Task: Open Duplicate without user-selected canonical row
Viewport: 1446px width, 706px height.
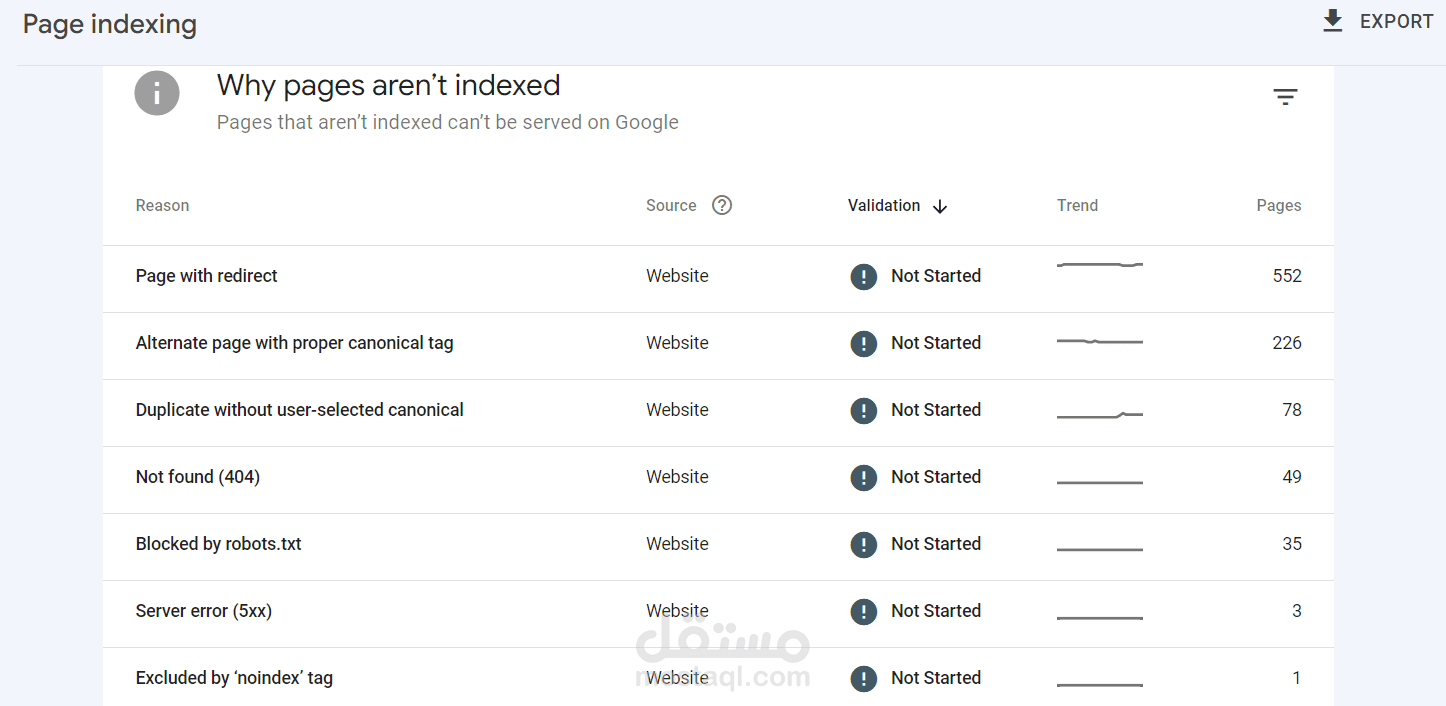Action: (x=299, y=410)
